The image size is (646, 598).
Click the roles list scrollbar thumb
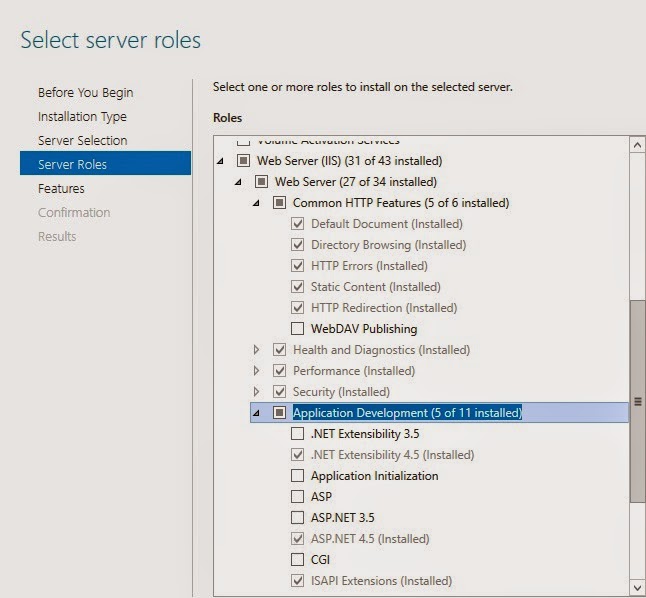click(x=638, y=401)
